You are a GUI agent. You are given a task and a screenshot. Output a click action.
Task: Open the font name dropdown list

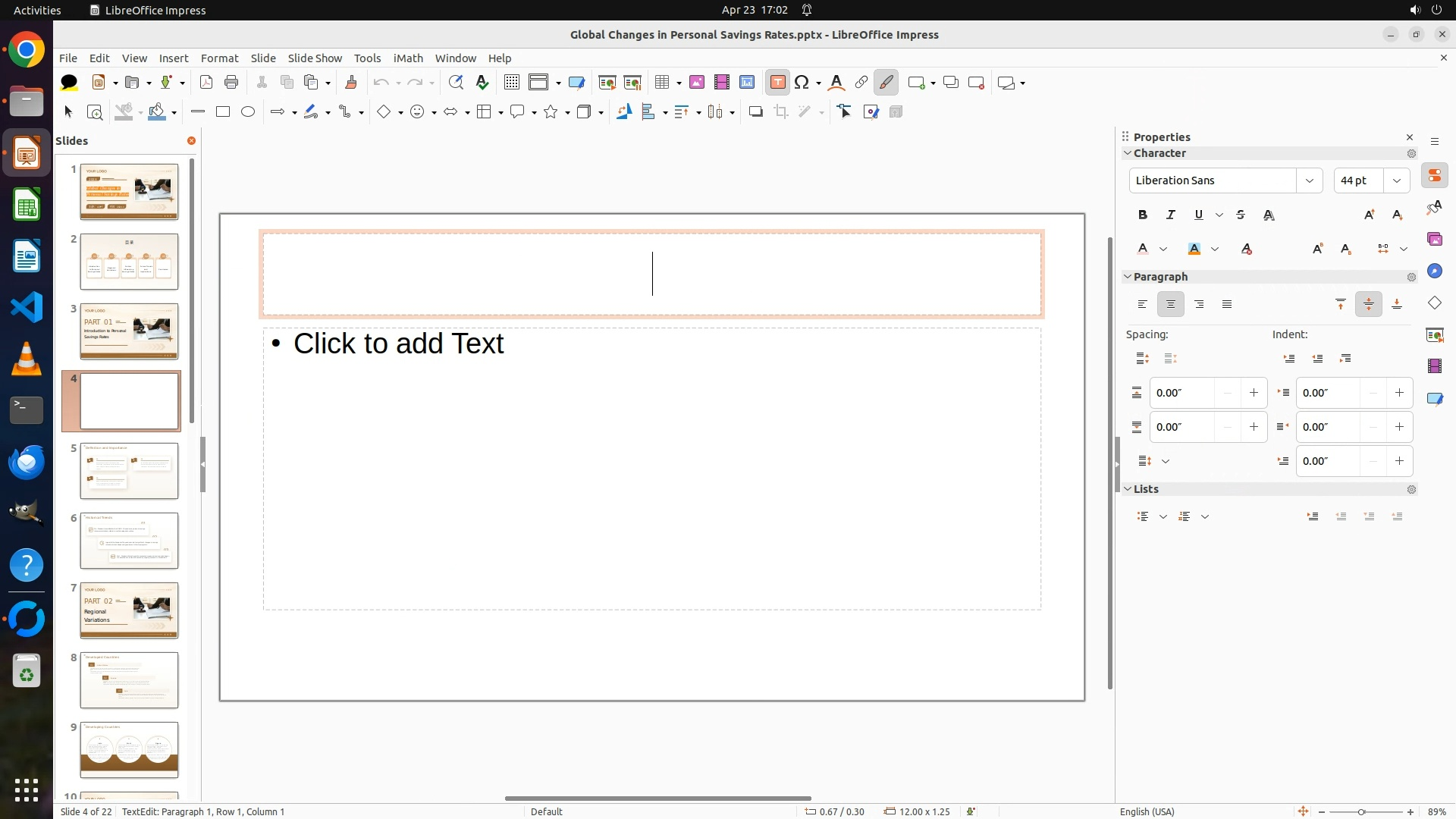(x=1309, y=180)
